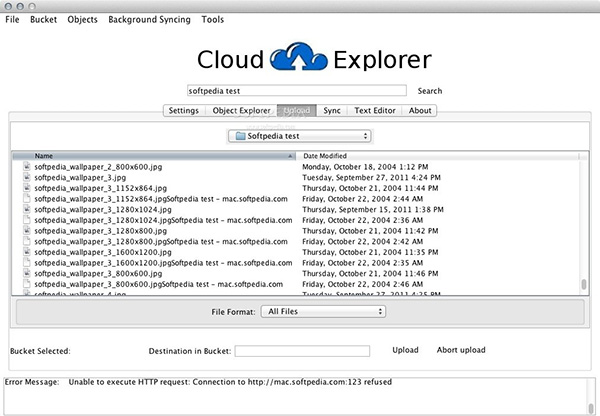The width and height of the screenshot is (600, 416).
Task: Open the Bucket menu
Action: tap(44, 20)
